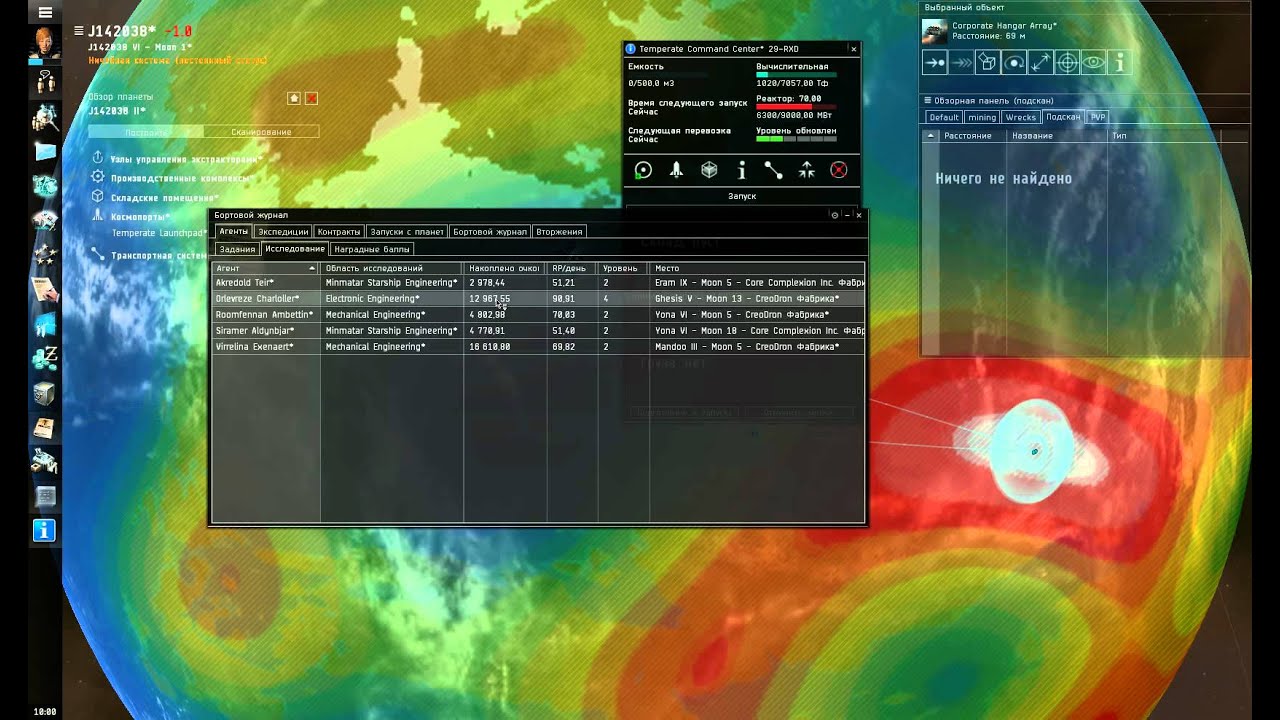Click the green Уровень обновлен level bar
1280x720 pixels.
[x=796, y=139]
